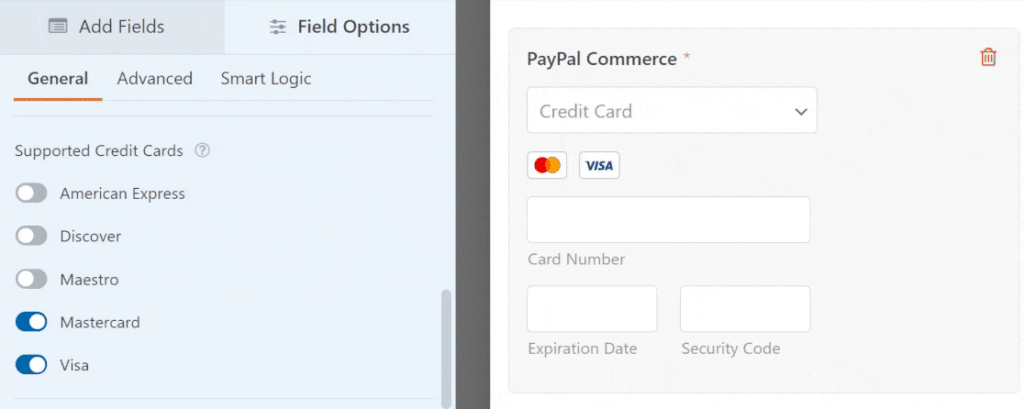Open the Credit Card payment method dropdown
Screen dimensions: 1024x409
click(x=671, y=110)
